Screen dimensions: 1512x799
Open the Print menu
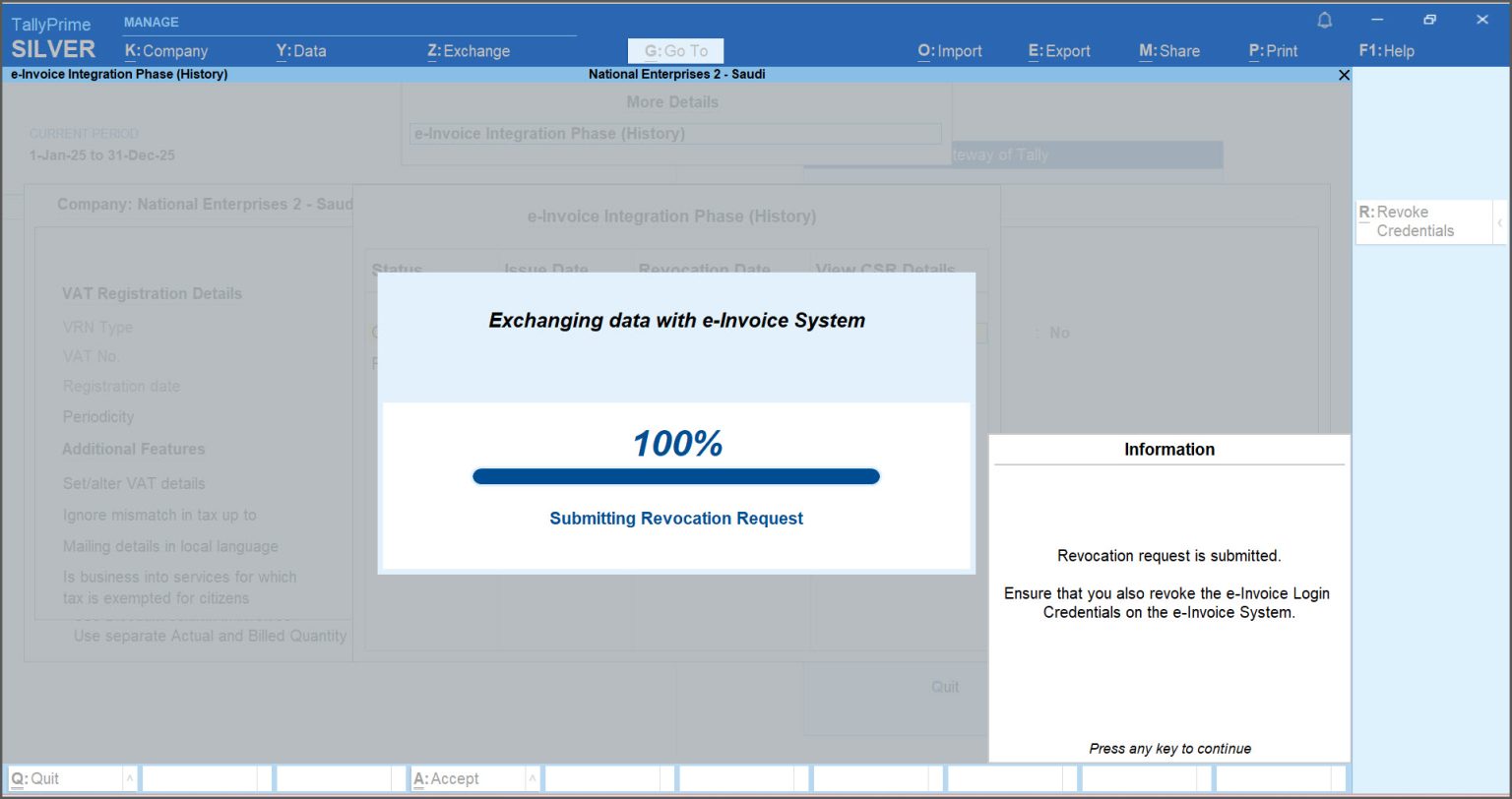[x=1273, y=51]
